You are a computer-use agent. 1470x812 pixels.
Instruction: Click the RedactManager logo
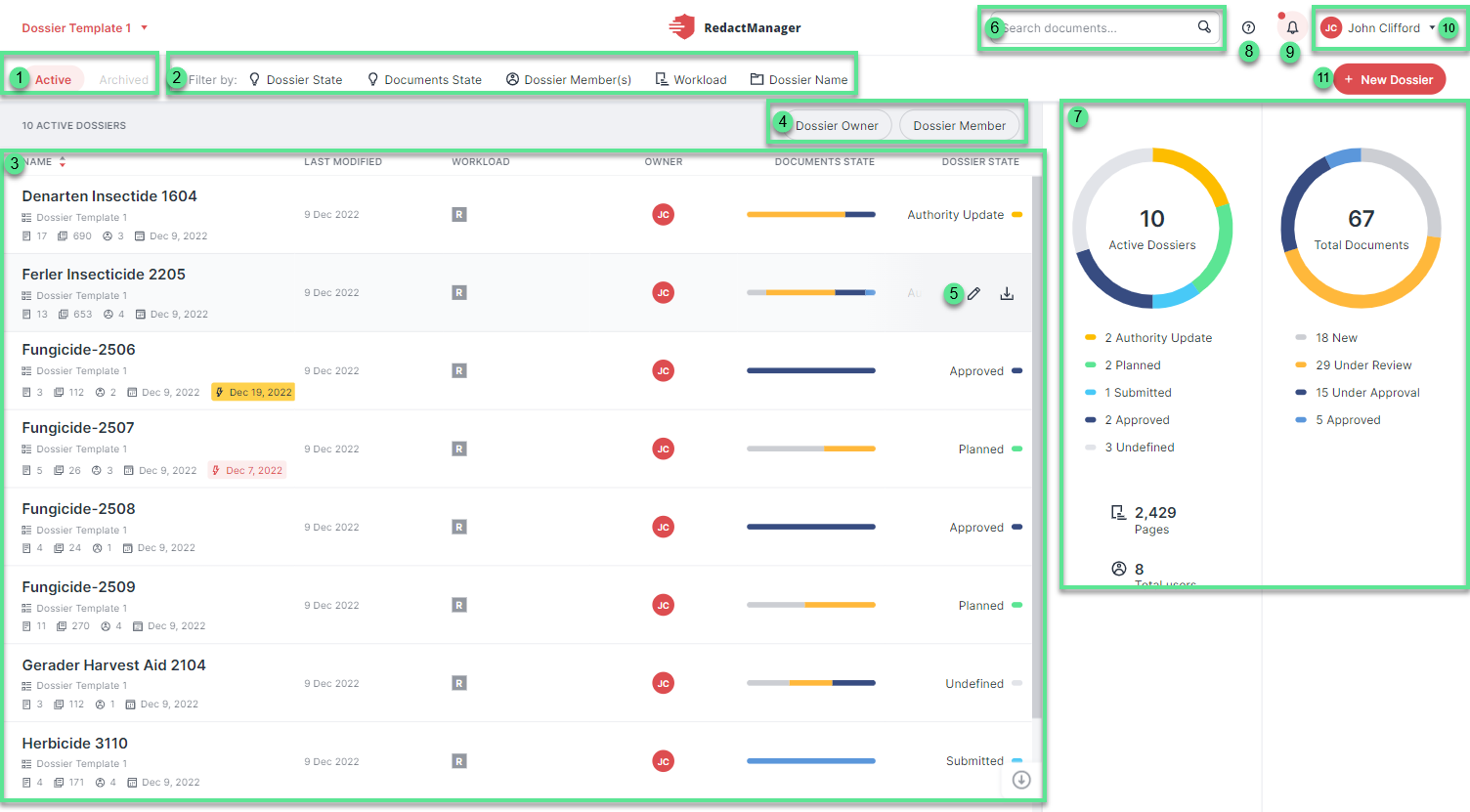(734, 27)
